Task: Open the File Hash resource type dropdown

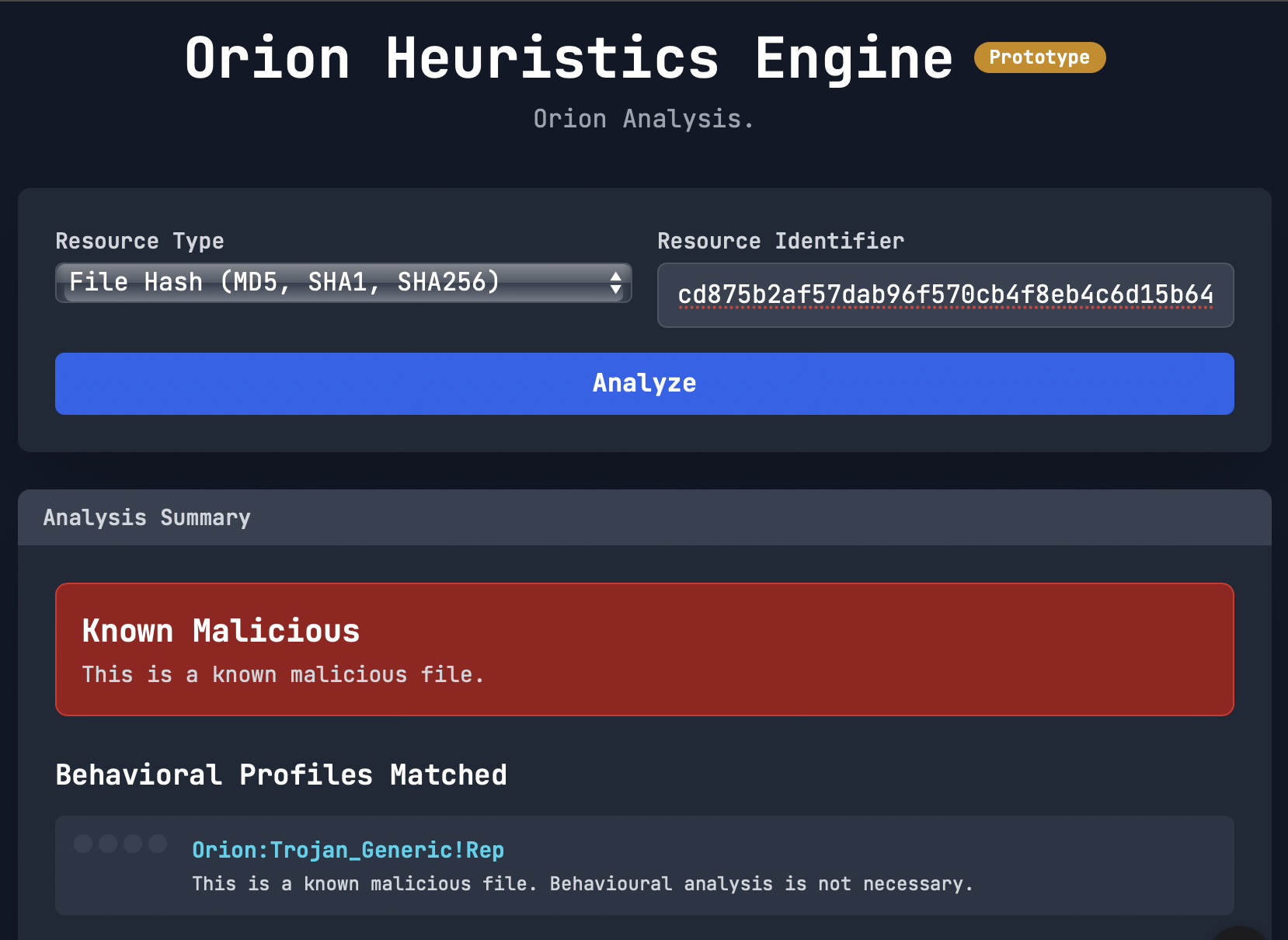Action: tap(342, 283)
